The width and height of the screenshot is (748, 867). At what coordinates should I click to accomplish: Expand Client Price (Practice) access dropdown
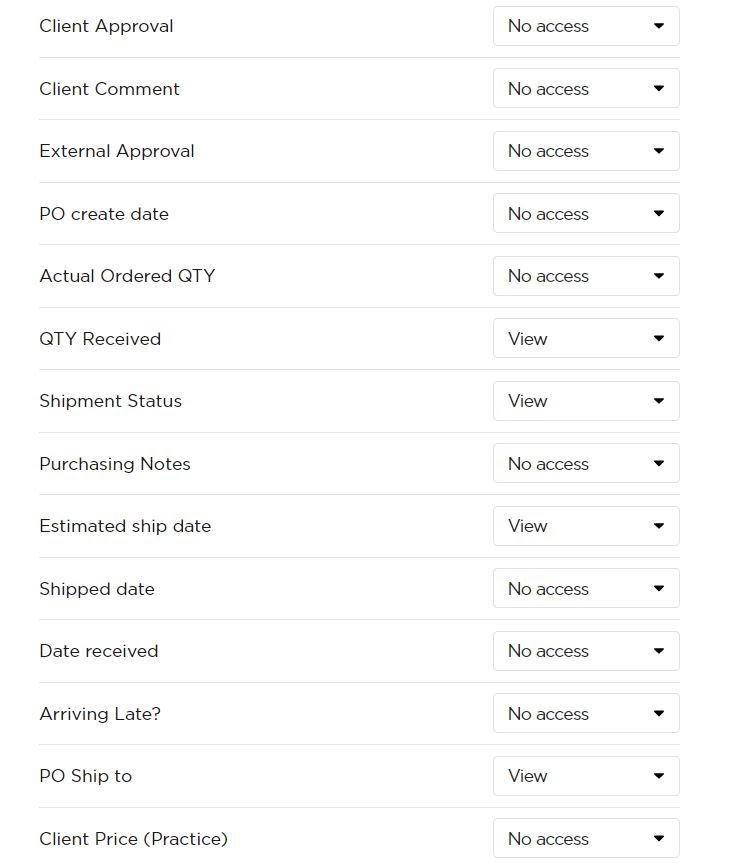click(586, 838)
